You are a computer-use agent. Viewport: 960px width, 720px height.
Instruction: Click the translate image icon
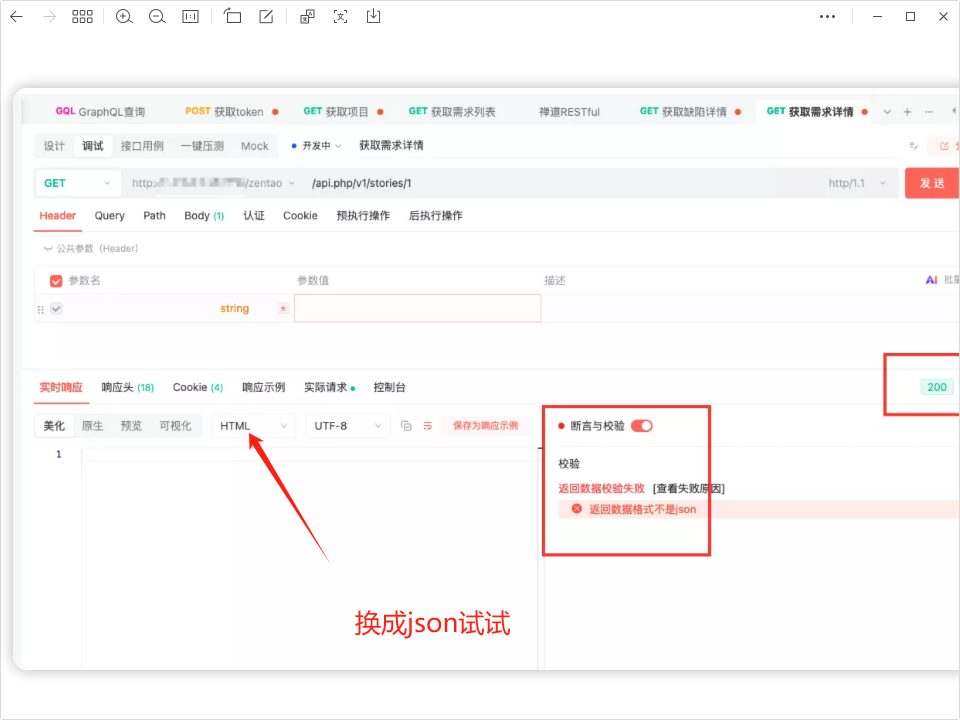point(308,17)
